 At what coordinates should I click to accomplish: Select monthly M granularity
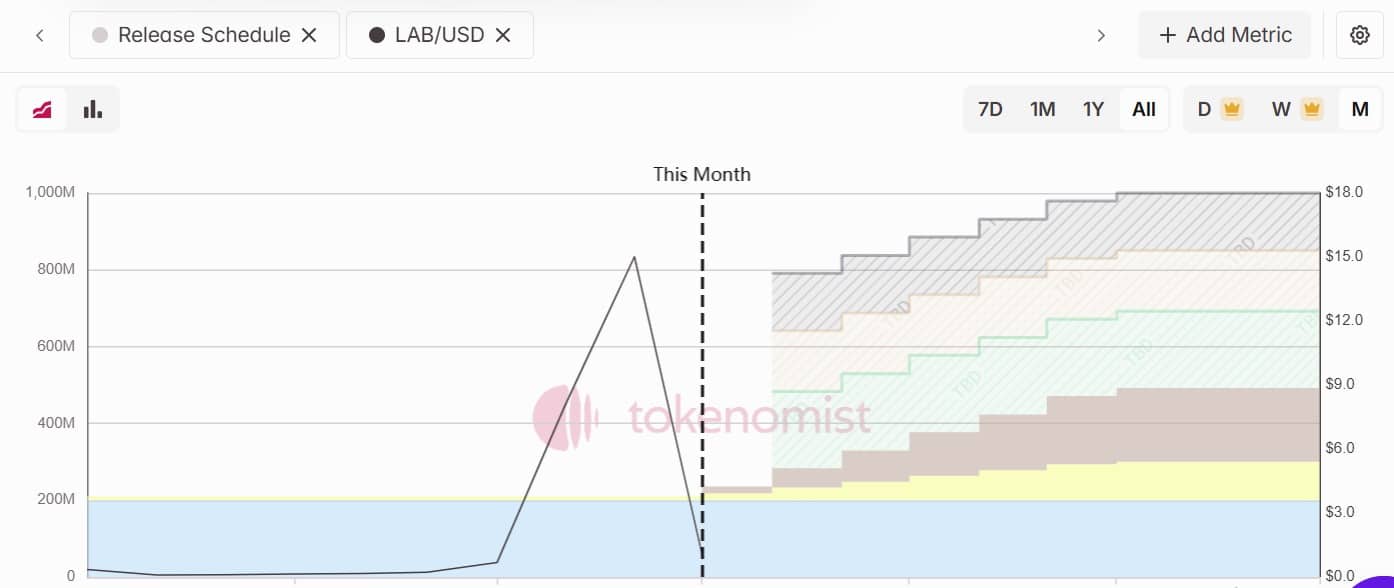(x=1360, y=109)
